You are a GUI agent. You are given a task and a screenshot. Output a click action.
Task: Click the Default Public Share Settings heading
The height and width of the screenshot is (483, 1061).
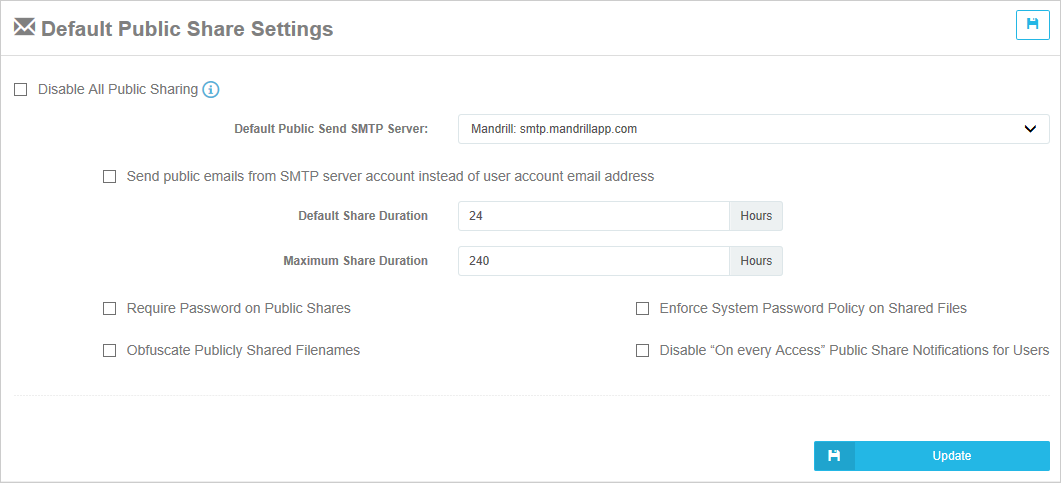coord(187,29)
